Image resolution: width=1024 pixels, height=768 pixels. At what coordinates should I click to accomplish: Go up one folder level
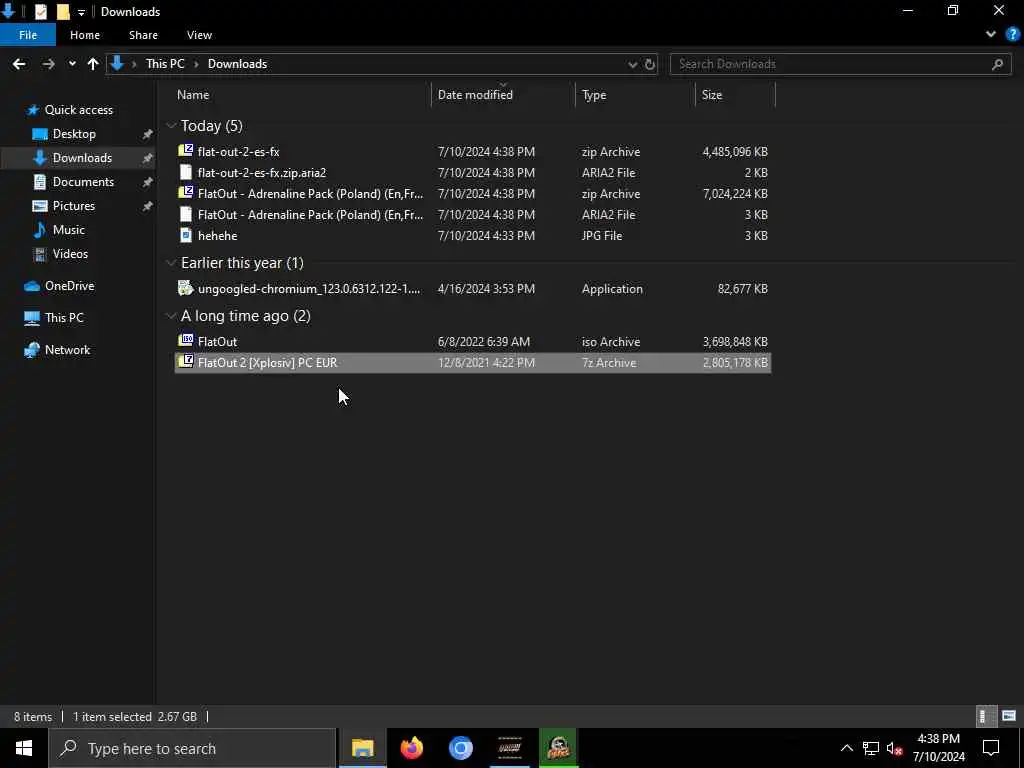[93, 64]
